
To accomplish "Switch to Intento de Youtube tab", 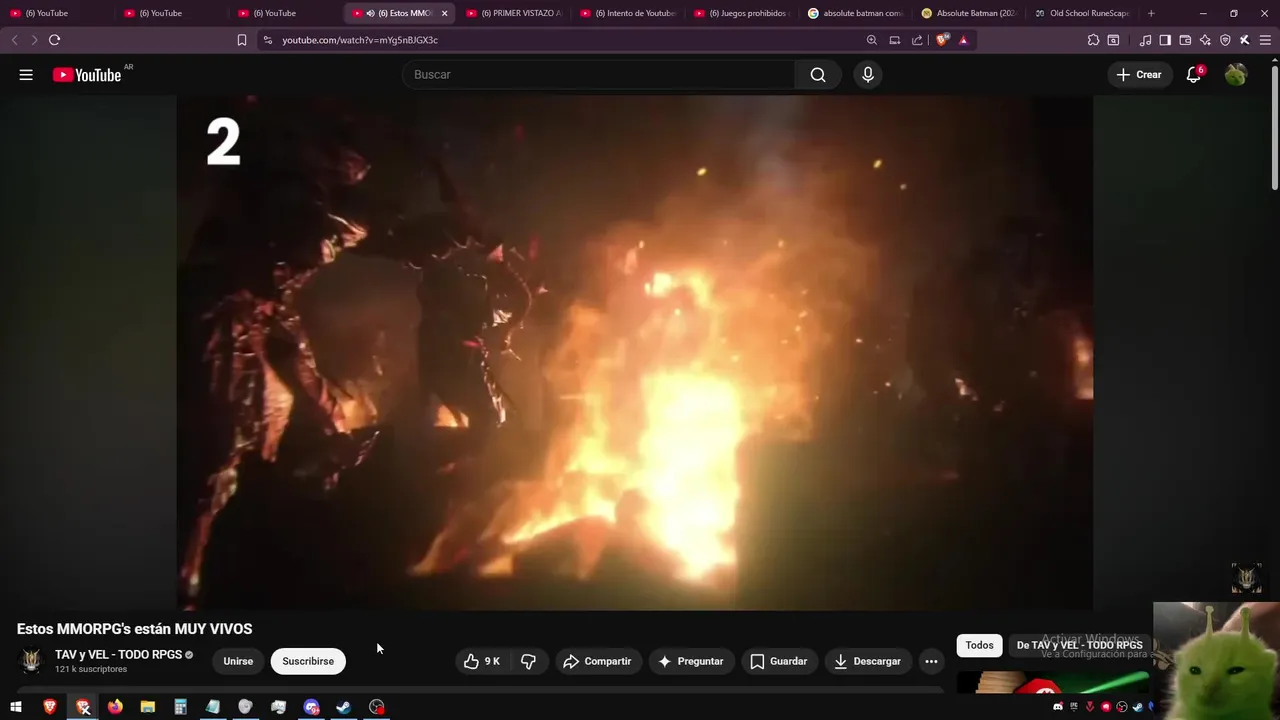I will (x=627, y=13).
